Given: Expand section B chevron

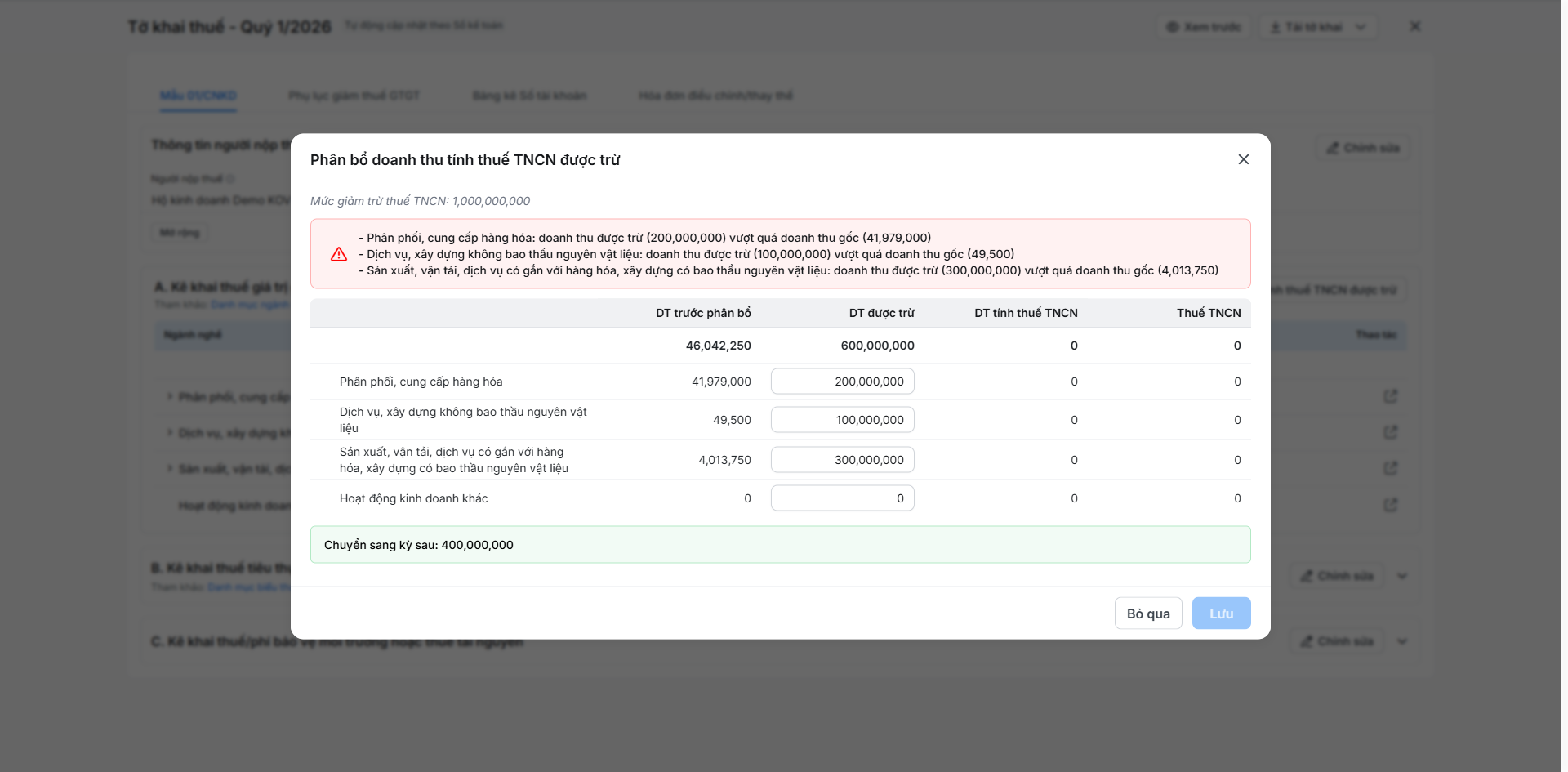Looking at the screenshot, I should (1402, 576).
